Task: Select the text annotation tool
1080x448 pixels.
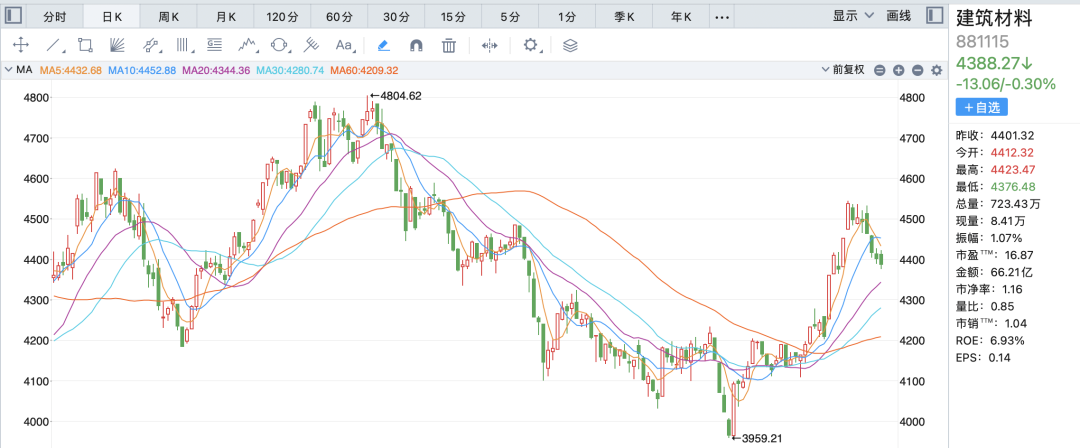Action: [x=345, y=45]
